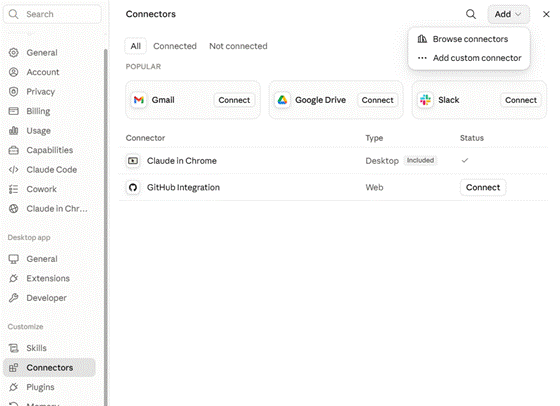Open Cowork settings page
Image resolution: width=560 pixels, height=406 pixels.
49,189
